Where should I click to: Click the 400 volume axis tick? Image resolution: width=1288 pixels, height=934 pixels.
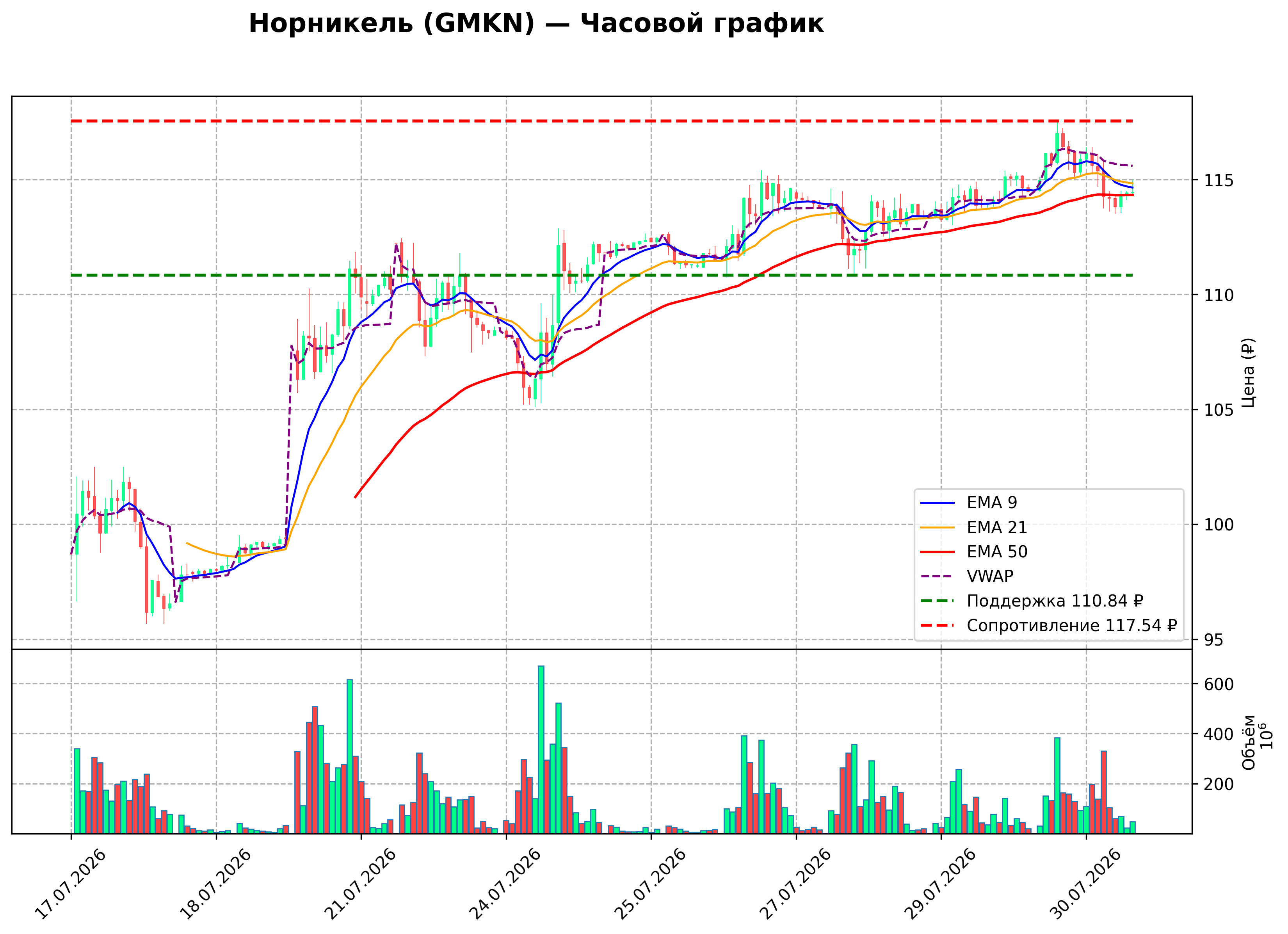1219,734
